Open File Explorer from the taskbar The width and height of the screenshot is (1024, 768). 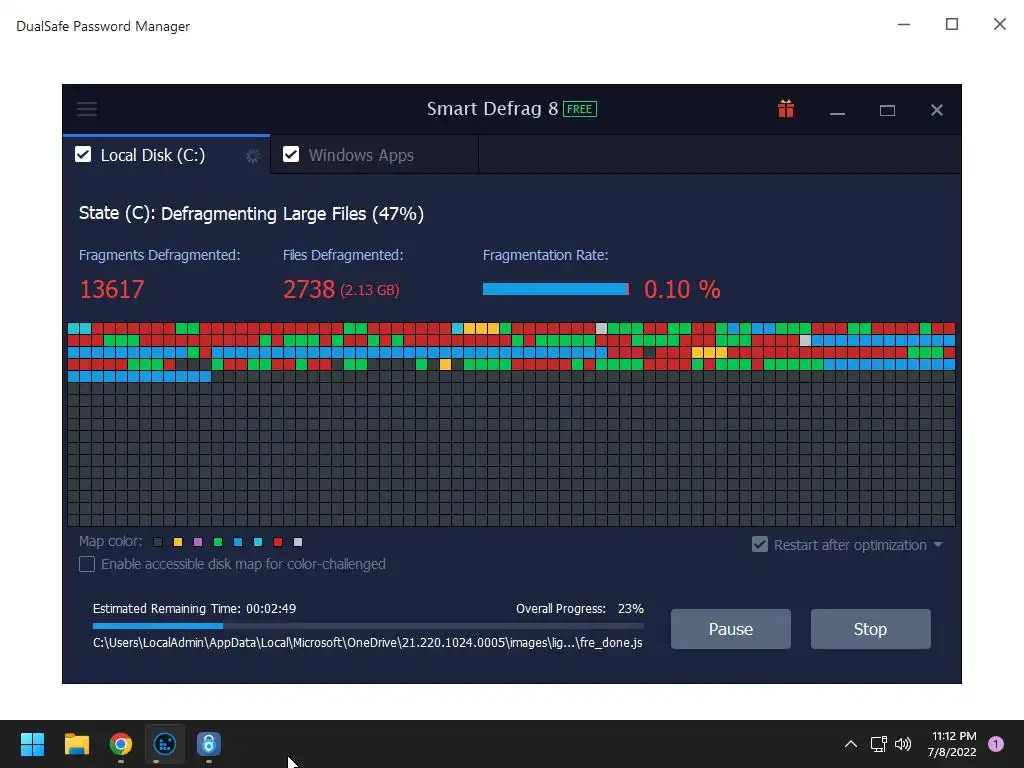76,744
